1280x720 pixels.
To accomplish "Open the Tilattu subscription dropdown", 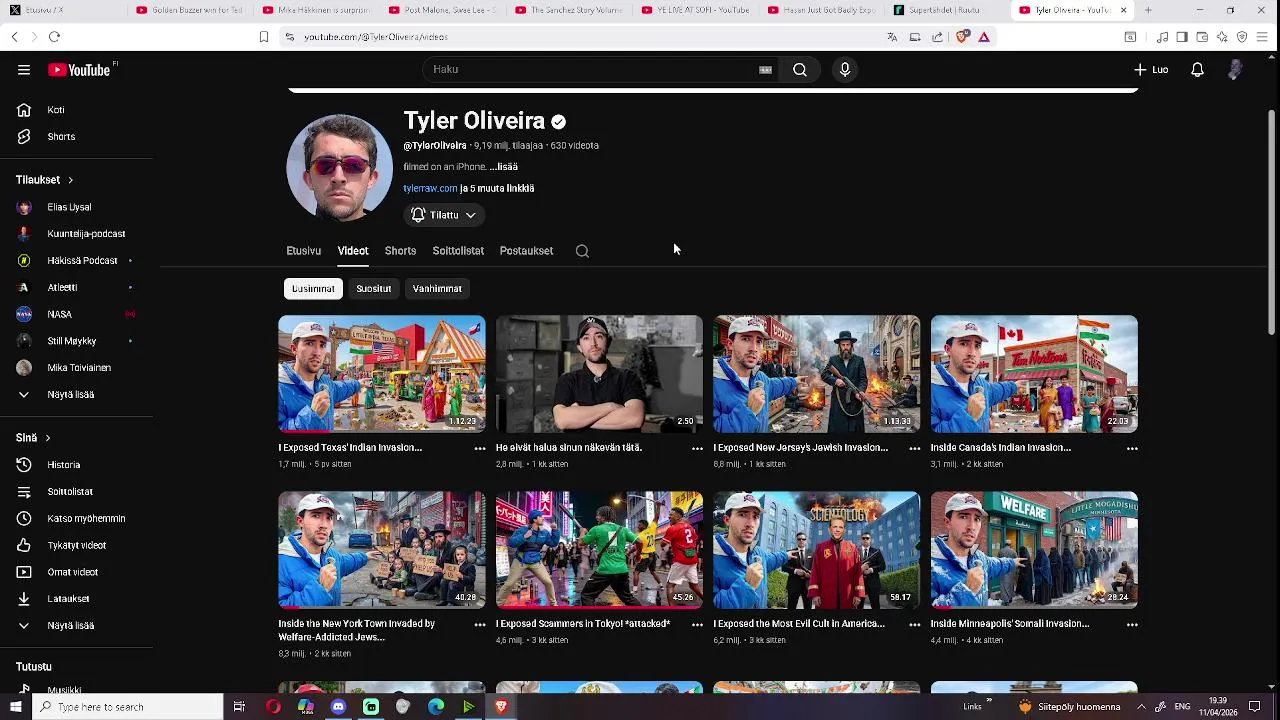I will coord(444,215).
